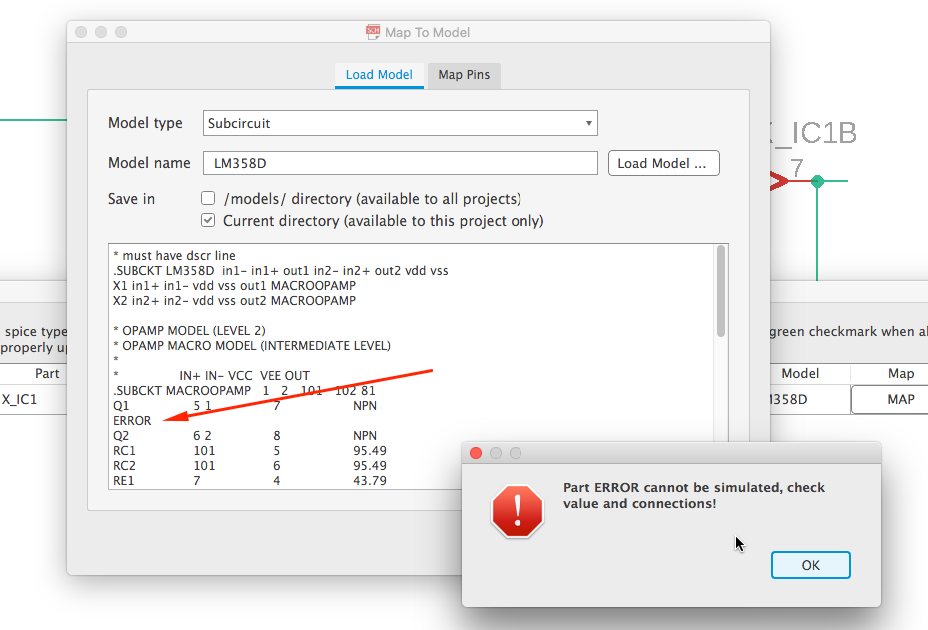Click the red error alert icon
This screenshot has width=928, height=630.
click(x=517, y=510)
